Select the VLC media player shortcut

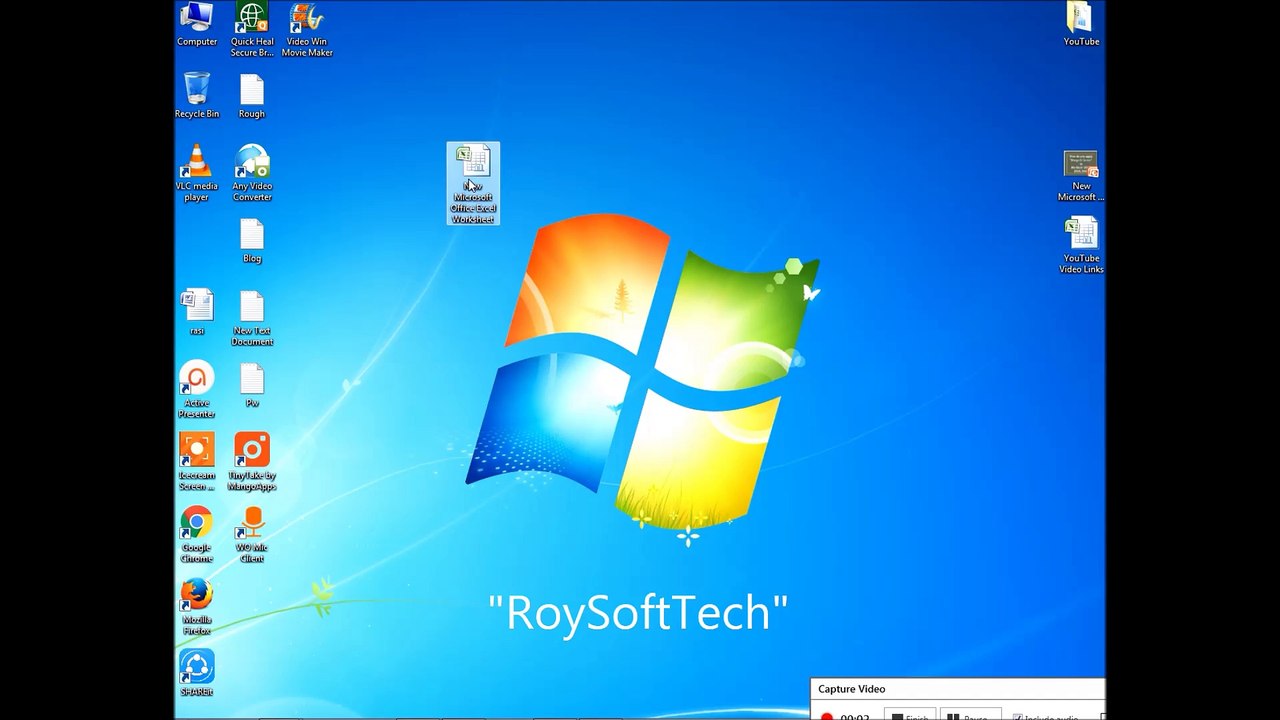click(x=197, y=173)
